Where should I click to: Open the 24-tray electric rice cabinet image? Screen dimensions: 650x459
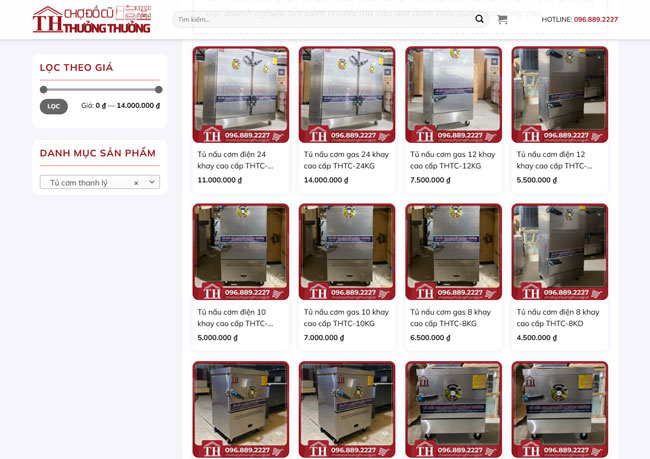click(240, 94)
